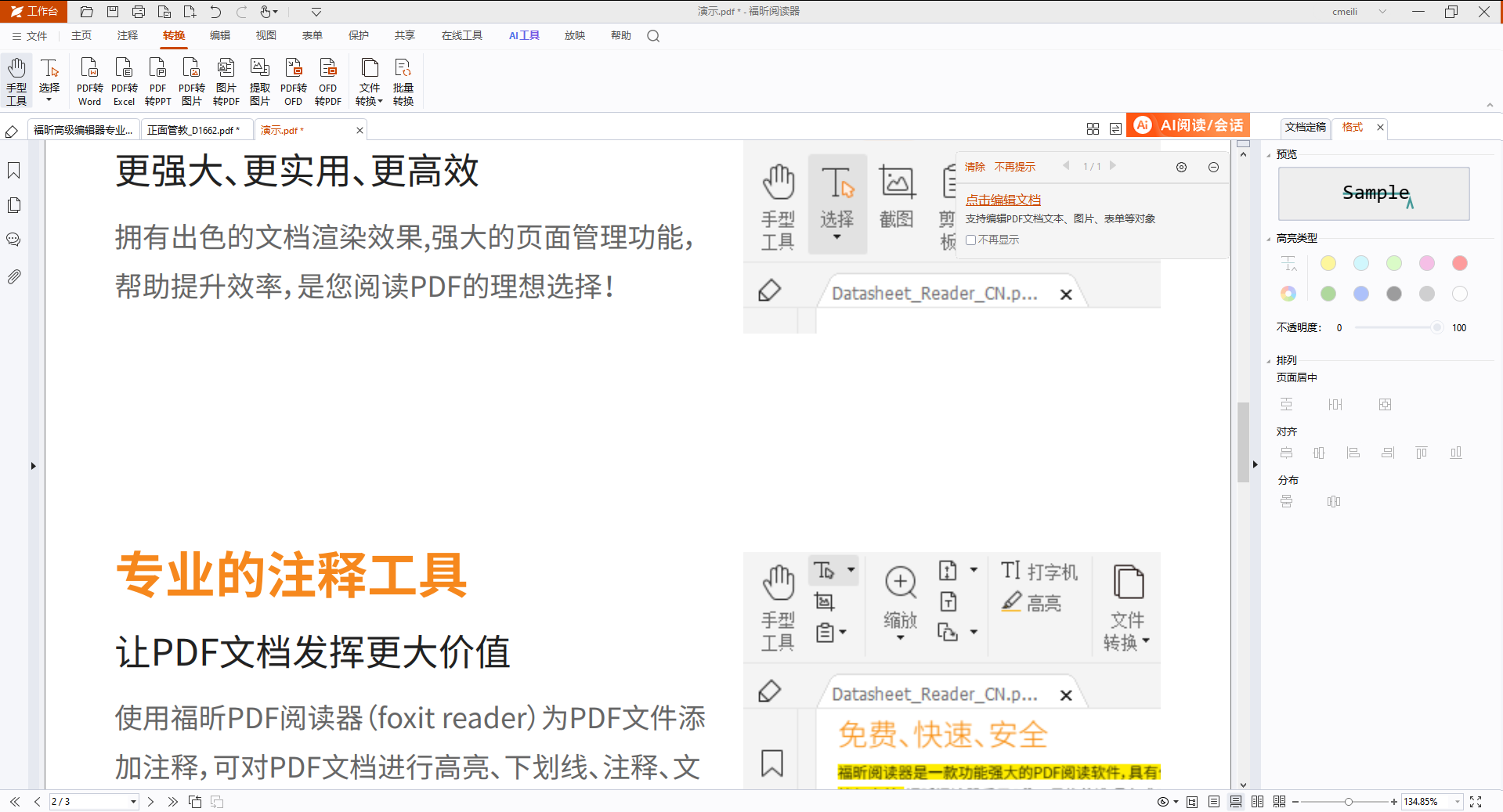The height and width of the screenshot is (812, 1503).
Task: Launch the 图片转PDF tool
Action: pos(226,81)
